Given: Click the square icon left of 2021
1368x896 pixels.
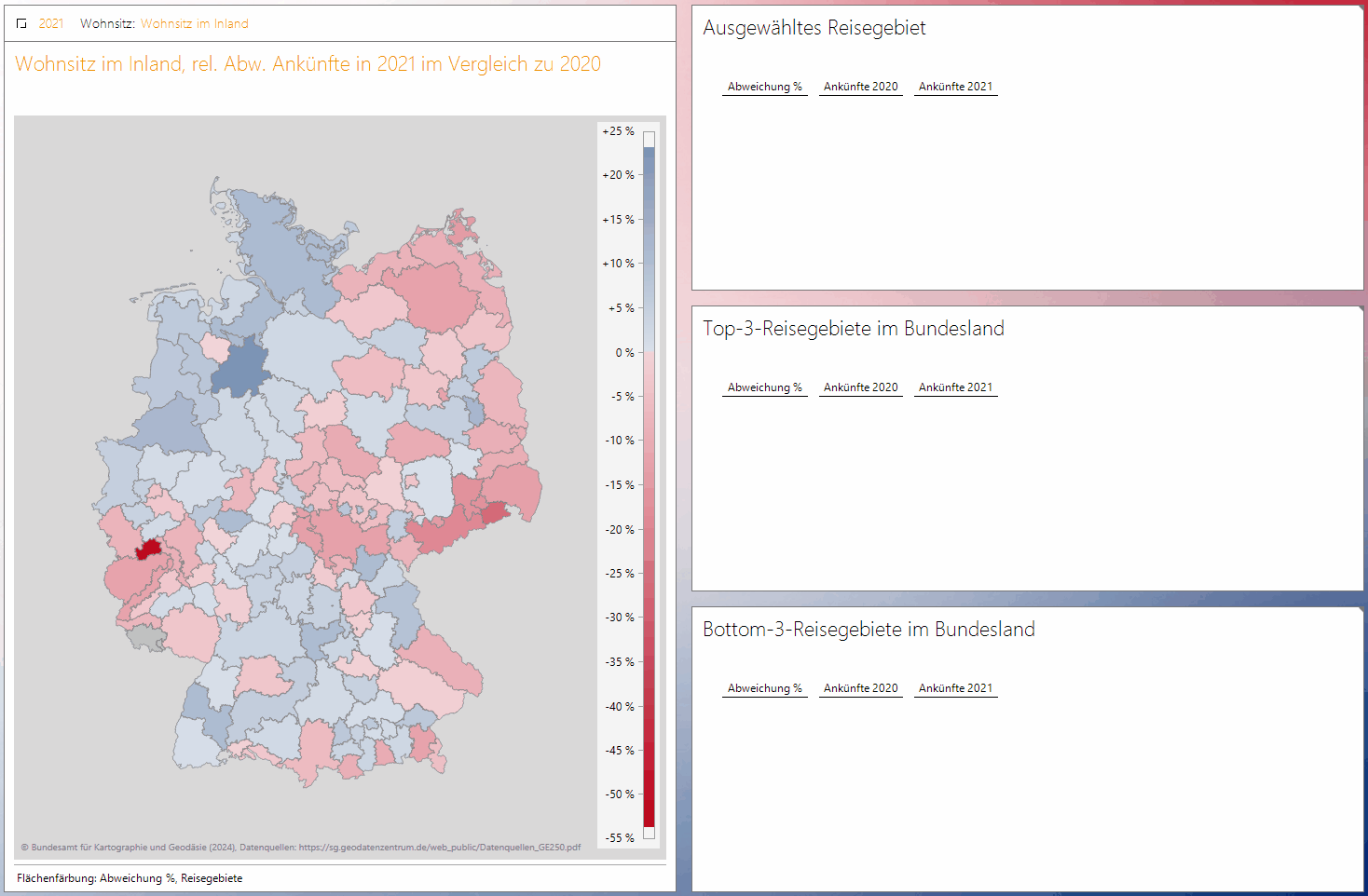Looking at the screenshot, I should 21,24.
